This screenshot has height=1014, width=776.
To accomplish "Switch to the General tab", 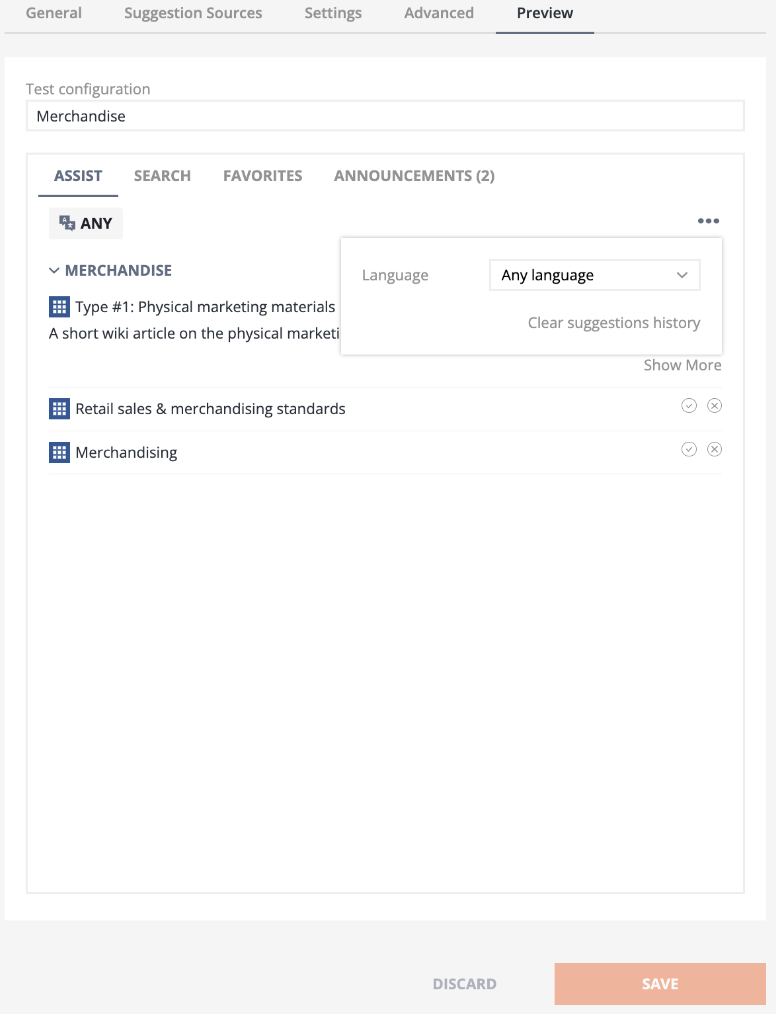I will pos(54,13).
